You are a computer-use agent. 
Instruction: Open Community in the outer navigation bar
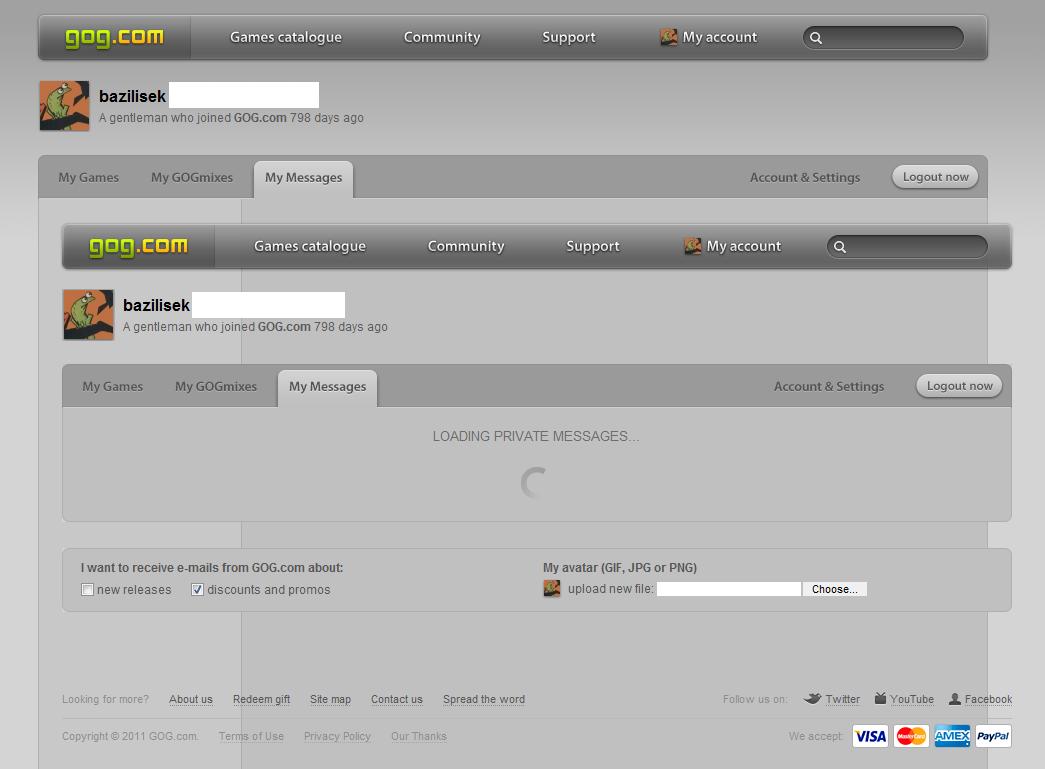pyautogui.click(x=442, y=37)
